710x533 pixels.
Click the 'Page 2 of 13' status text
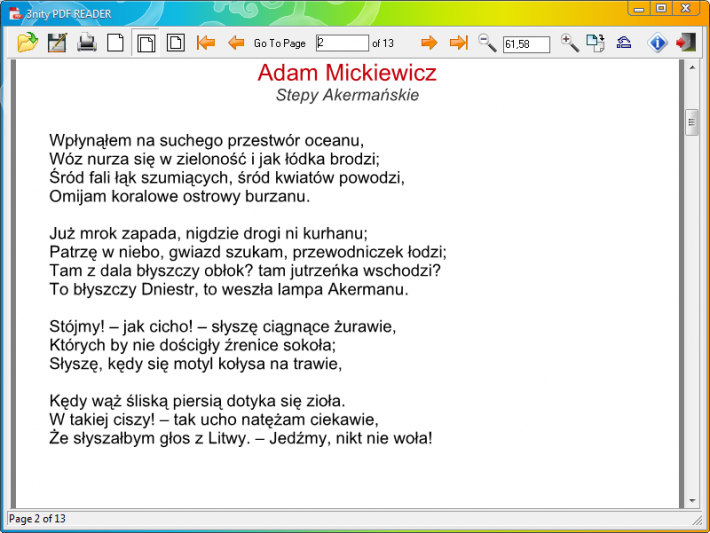point(37,519)
